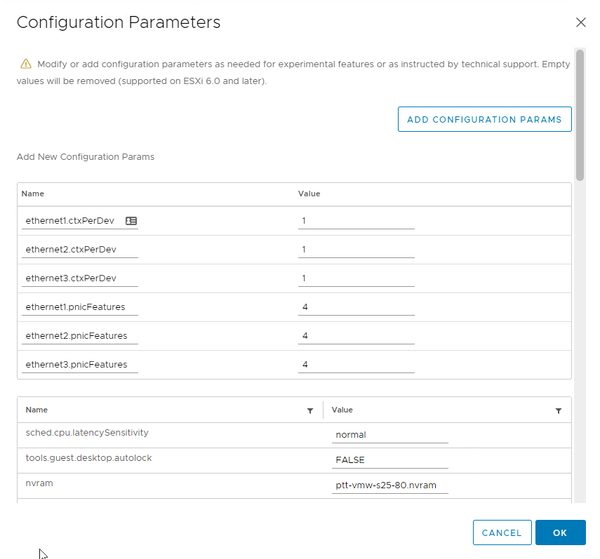
Task: Open the Value column filter icon
Action: (x=558, y=410)
